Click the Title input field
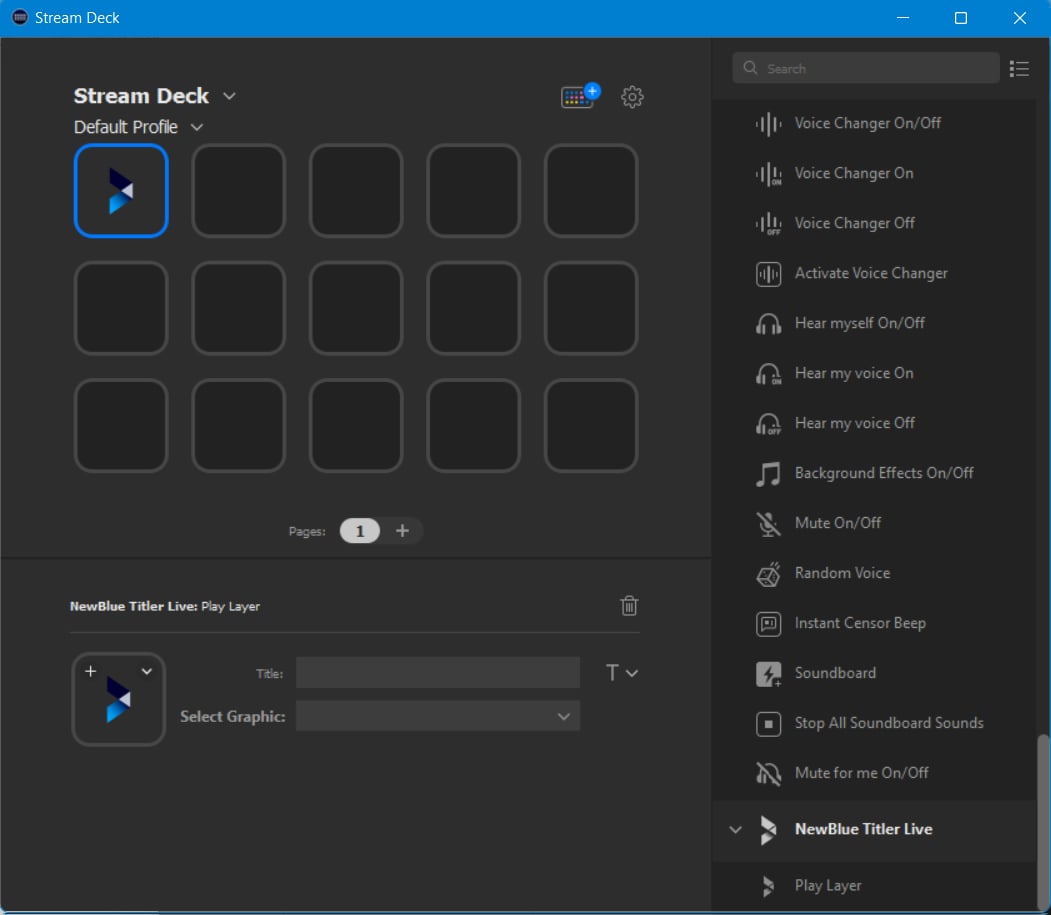The height and width of the screenshot is (915, 1051). (x=438, y=672)
